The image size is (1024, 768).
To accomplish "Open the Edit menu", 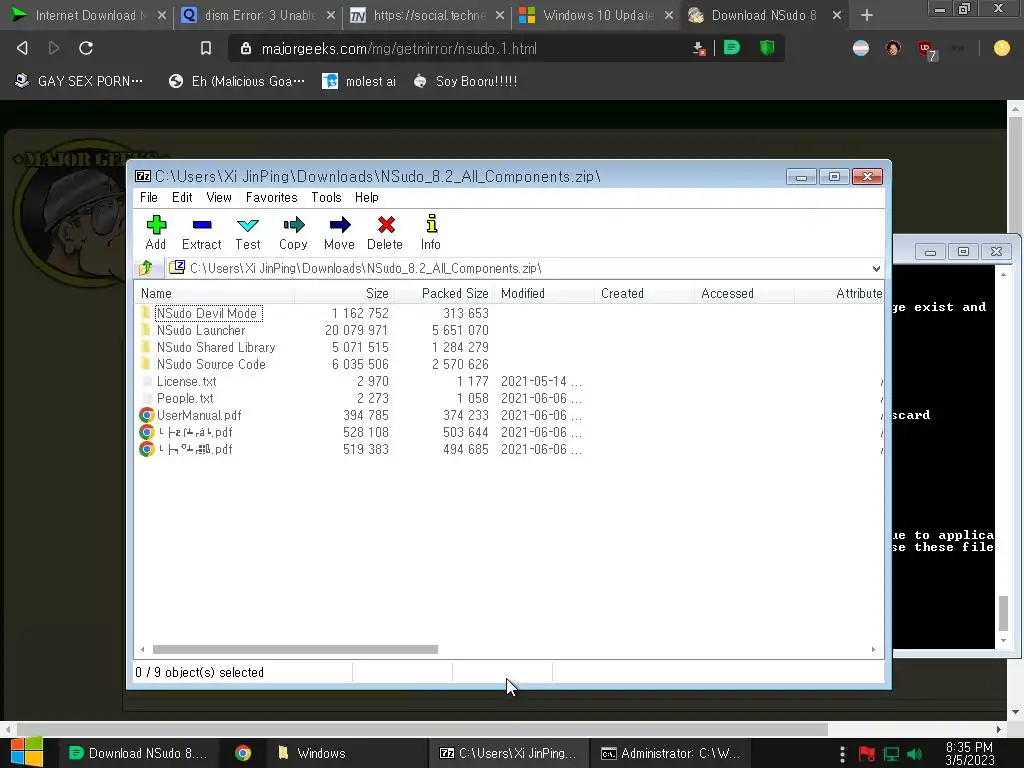I will click(x=182, y=197).
